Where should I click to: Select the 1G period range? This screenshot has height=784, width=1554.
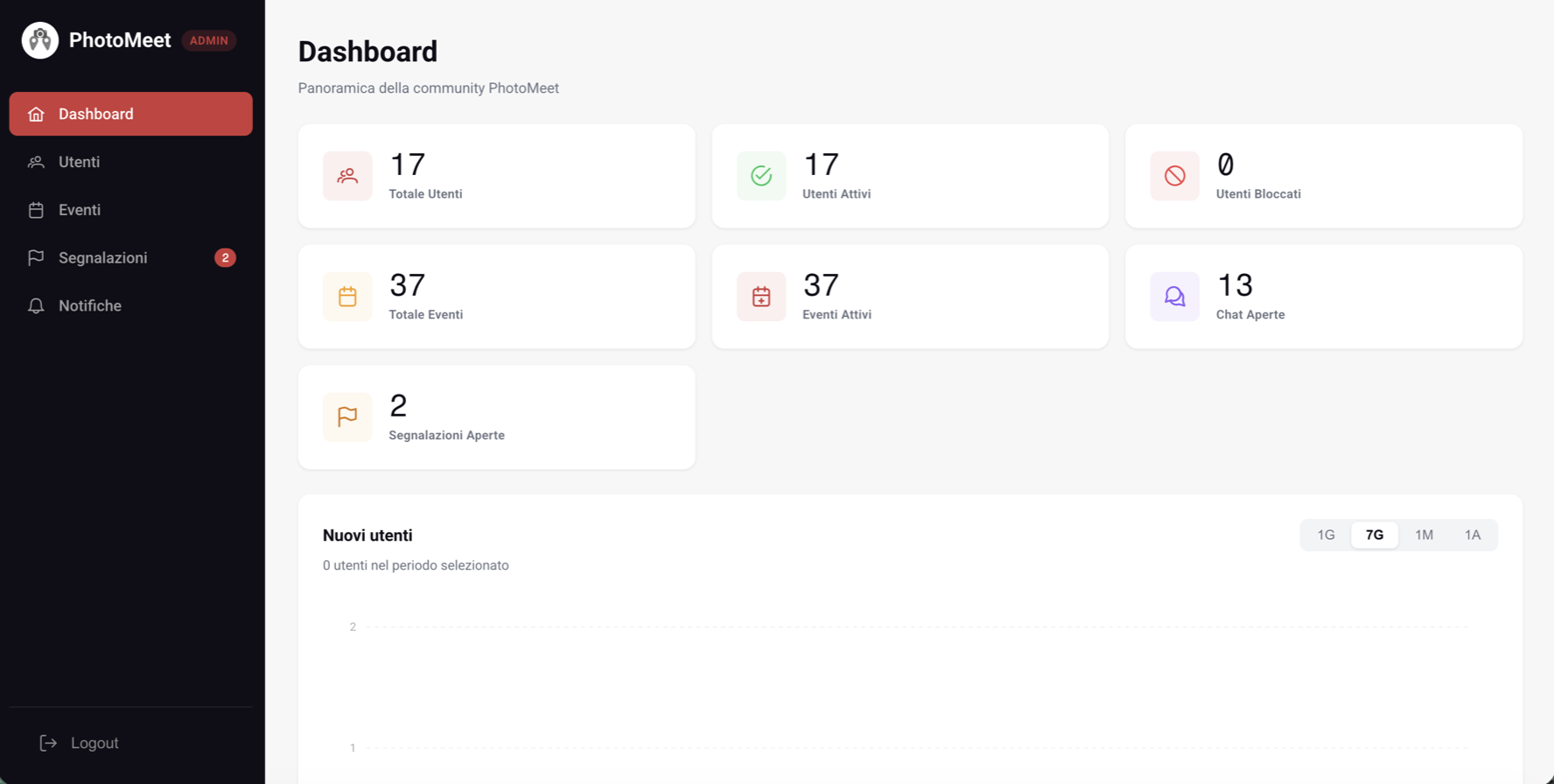[x=1326, y=535]
